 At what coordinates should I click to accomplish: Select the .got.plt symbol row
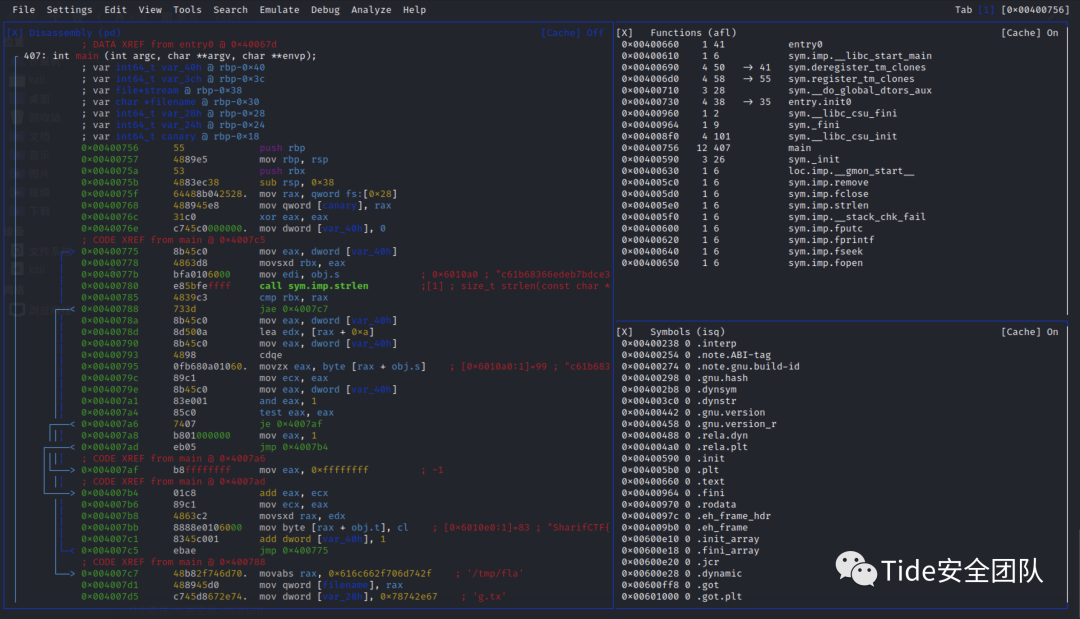pos(681,596)
